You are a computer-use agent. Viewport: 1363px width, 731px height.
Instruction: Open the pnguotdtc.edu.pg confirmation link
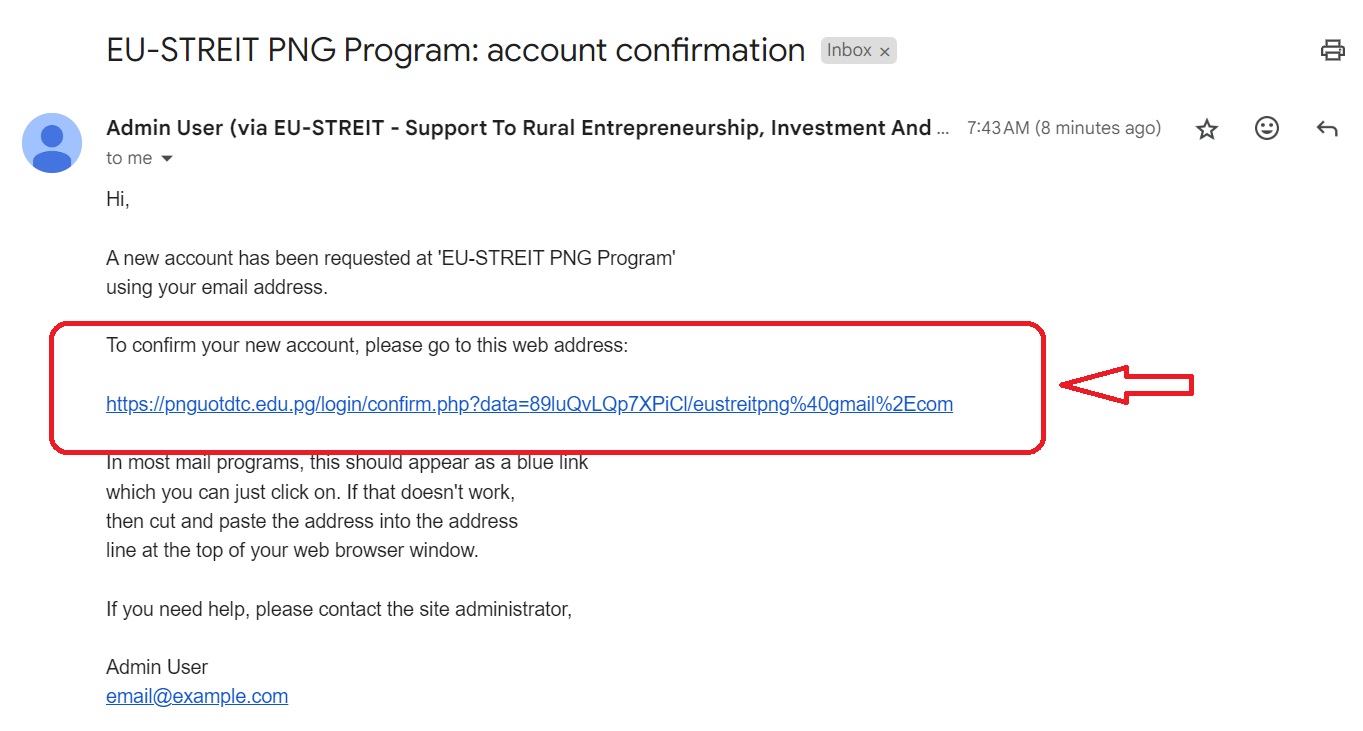click(x=529, y=404)
